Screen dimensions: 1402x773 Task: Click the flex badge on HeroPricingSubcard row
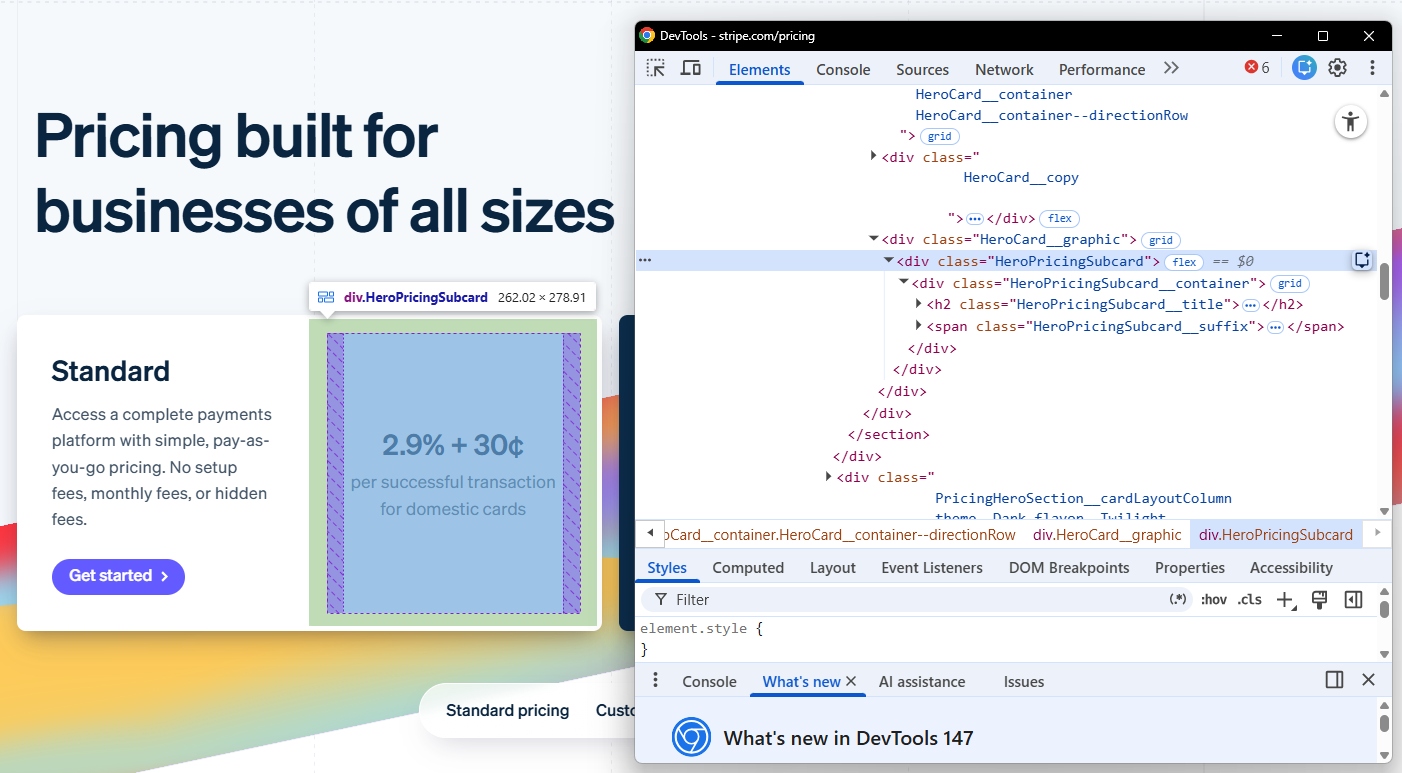pyautogui.click(x=1185, y=262)
